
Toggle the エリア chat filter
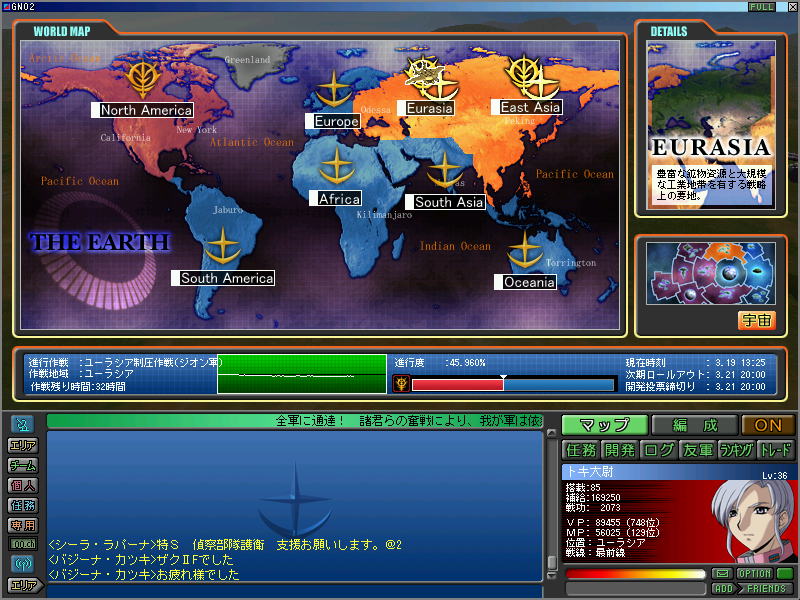pos(23,445)
